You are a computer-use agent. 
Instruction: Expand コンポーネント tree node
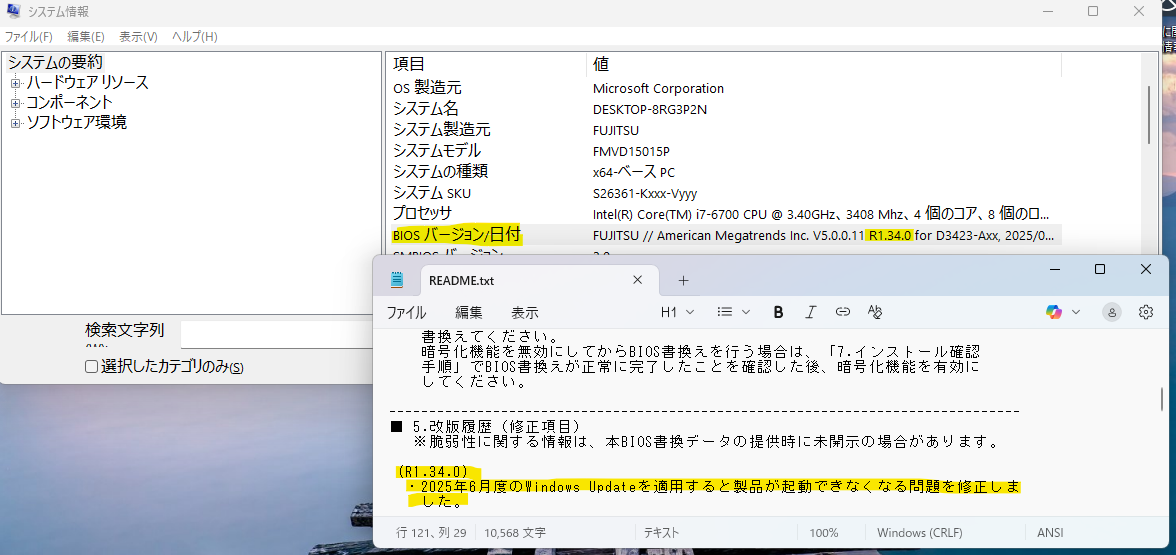click(16, 103)
